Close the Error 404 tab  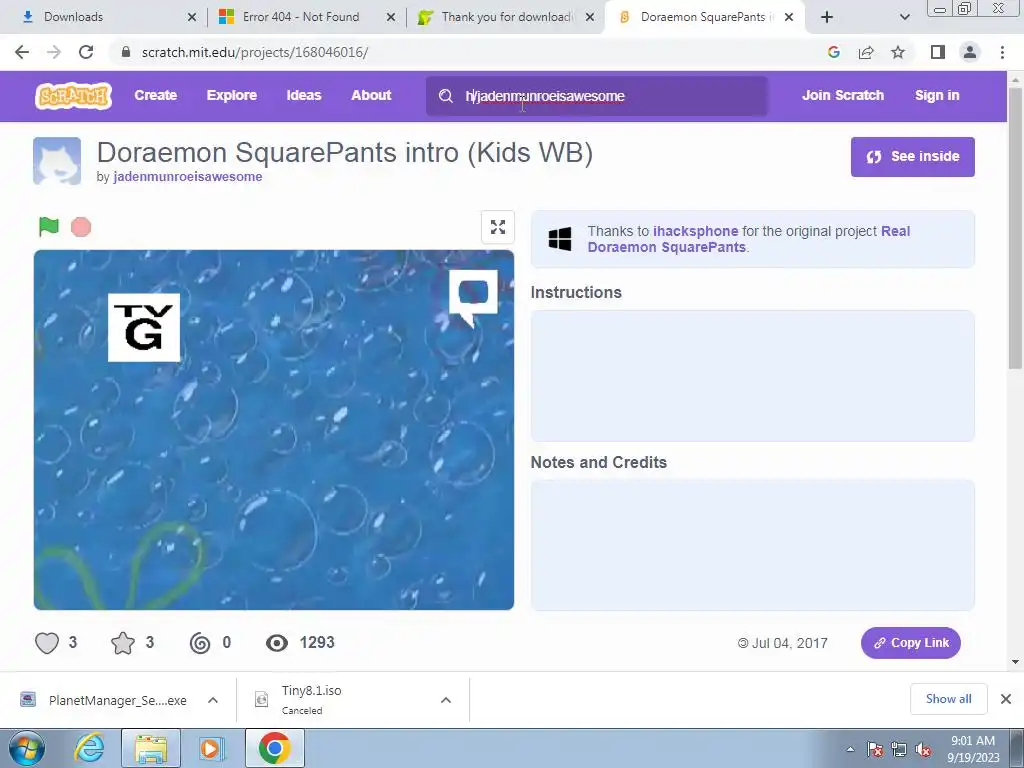(x=391, y=17)
